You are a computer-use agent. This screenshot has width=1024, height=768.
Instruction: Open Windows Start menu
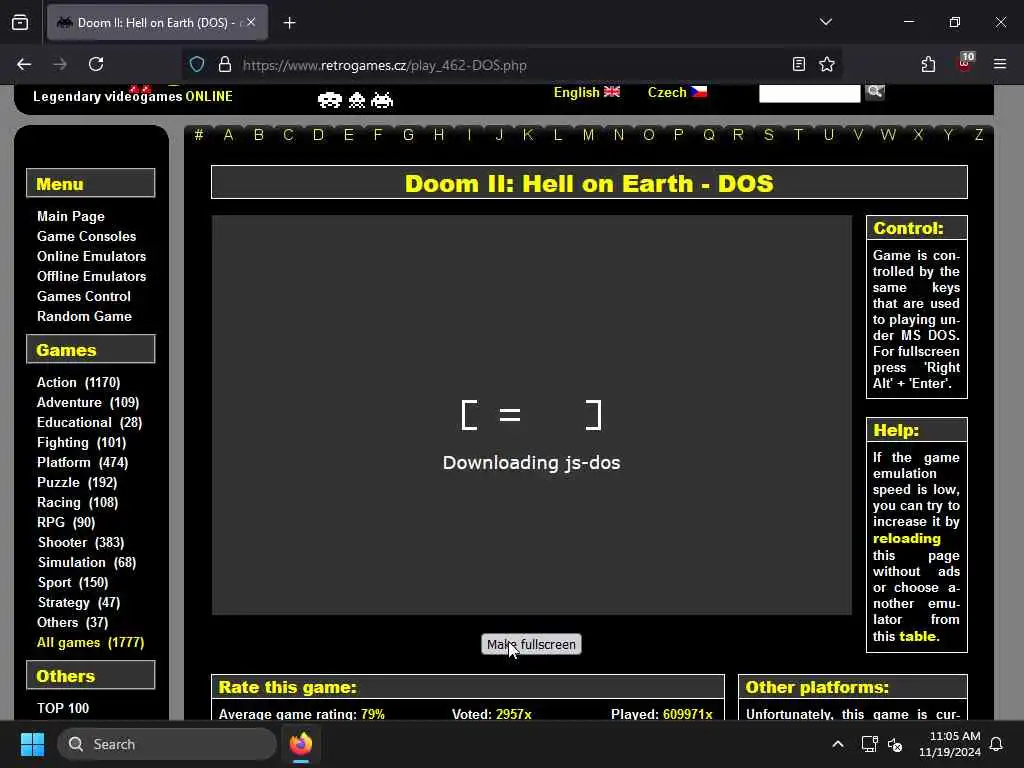[x=32, y=744]
